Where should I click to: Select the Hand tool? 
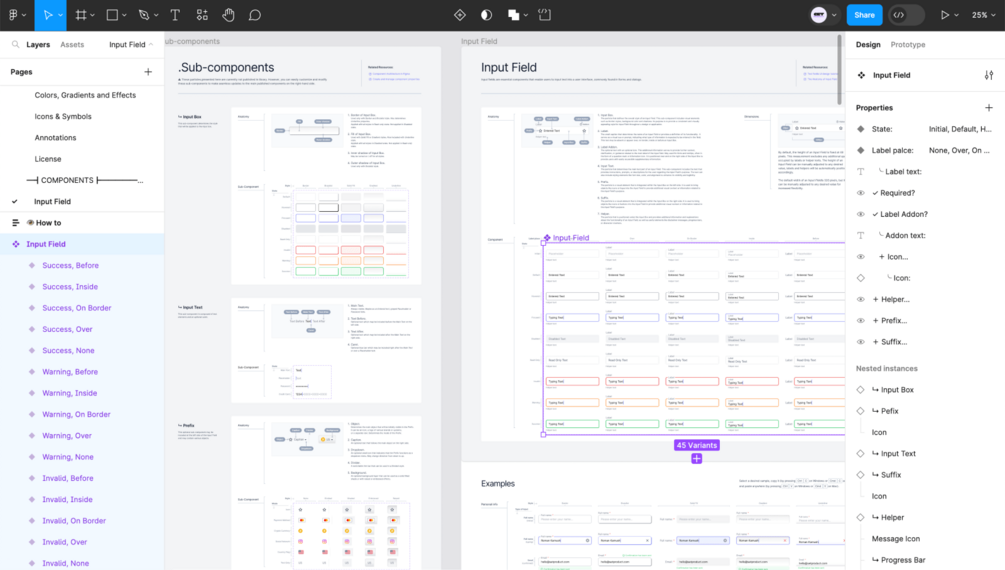click(x=228, y=15)
